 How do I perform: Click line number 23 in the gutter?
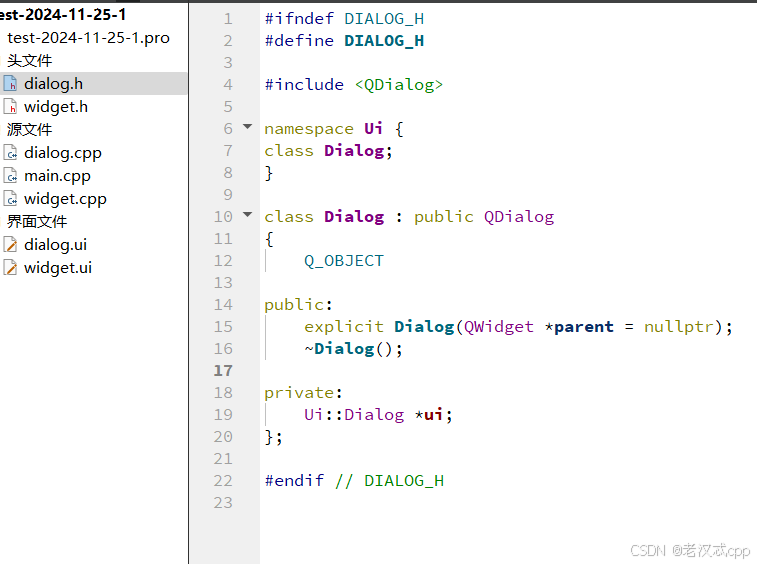coord(223,503)
